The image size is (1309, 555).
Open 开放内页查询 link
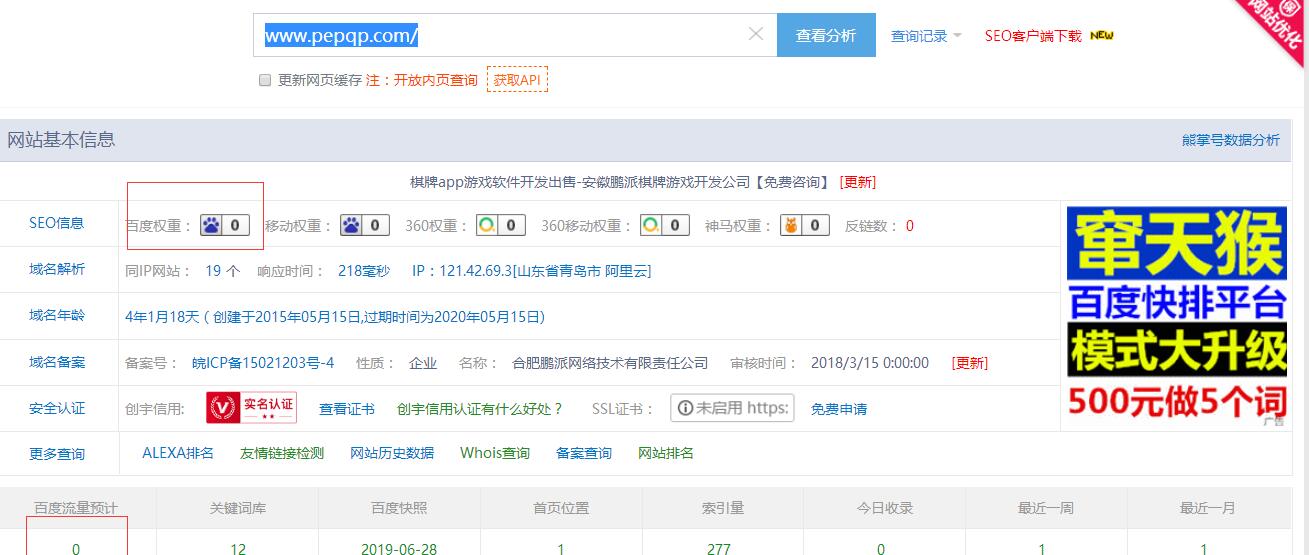point(436,80)
